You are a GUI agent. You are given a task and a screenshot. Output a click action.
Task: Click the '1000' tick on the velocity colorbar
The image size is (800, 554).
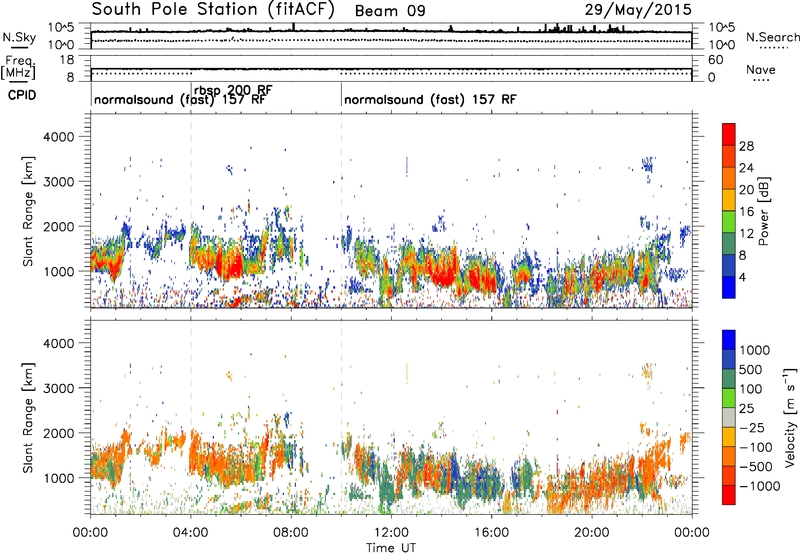point(754,350)
